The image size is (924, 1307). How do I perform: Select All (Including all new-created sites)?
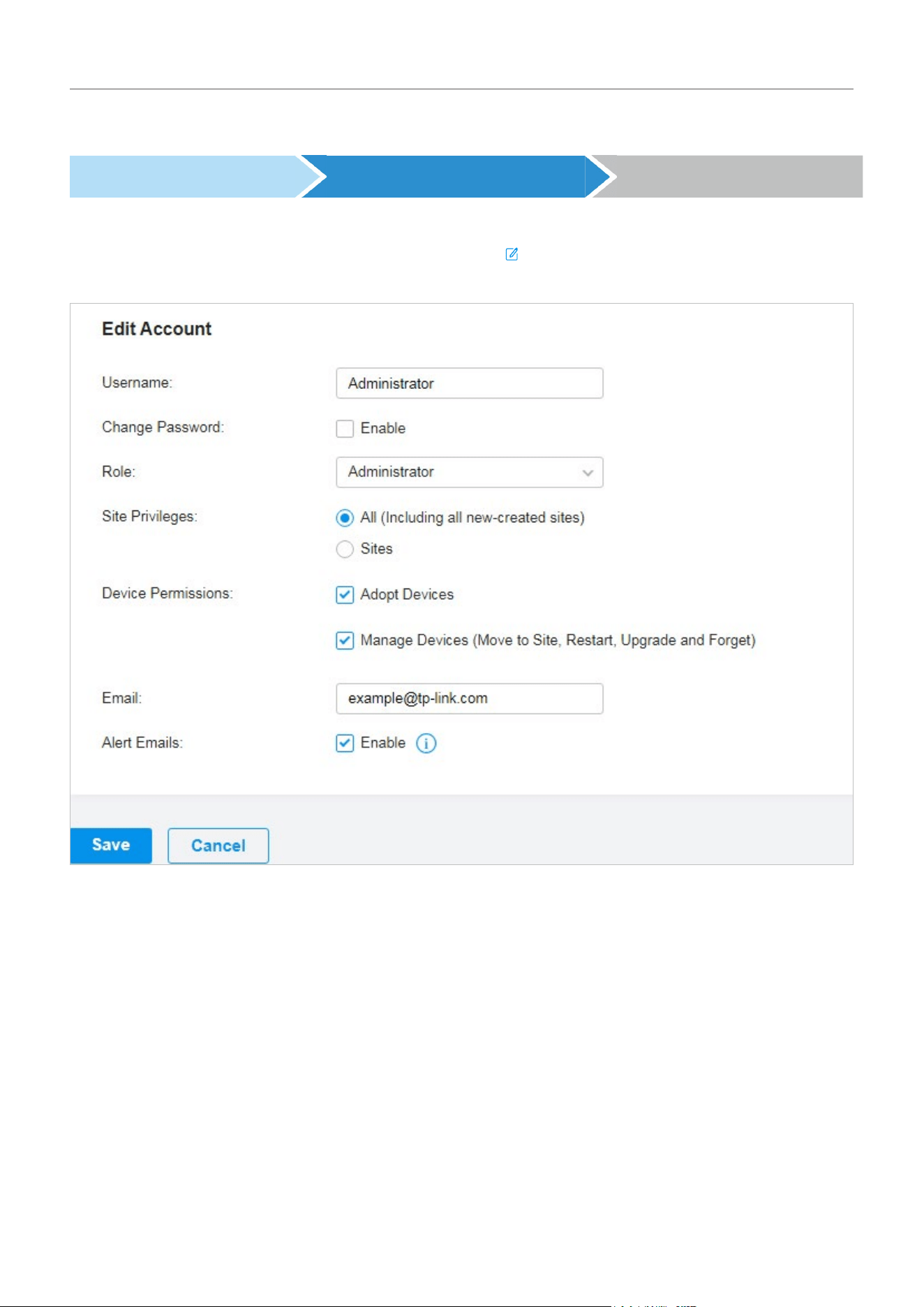[x=345, y=518]
